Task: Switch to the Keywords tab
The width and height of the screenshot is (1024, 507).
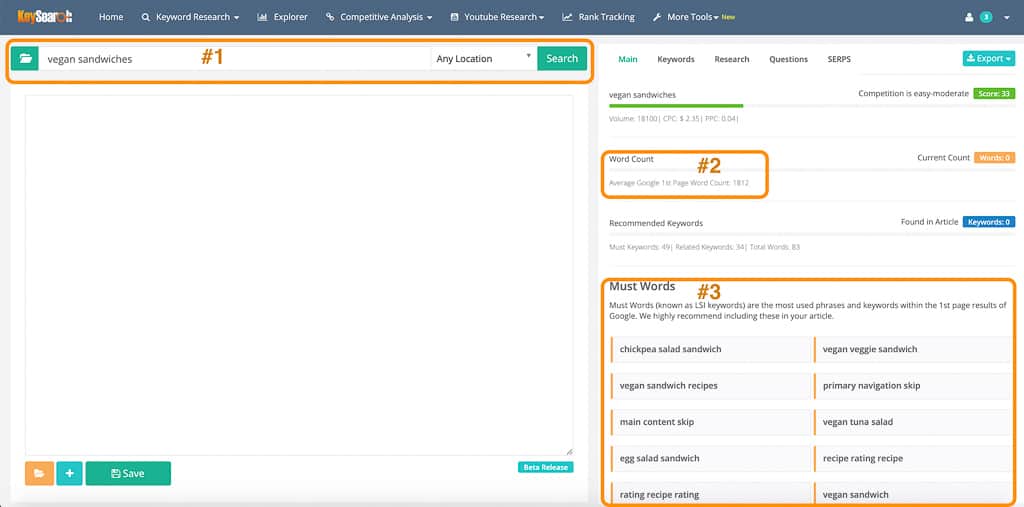Action: [x=675, y=59]
